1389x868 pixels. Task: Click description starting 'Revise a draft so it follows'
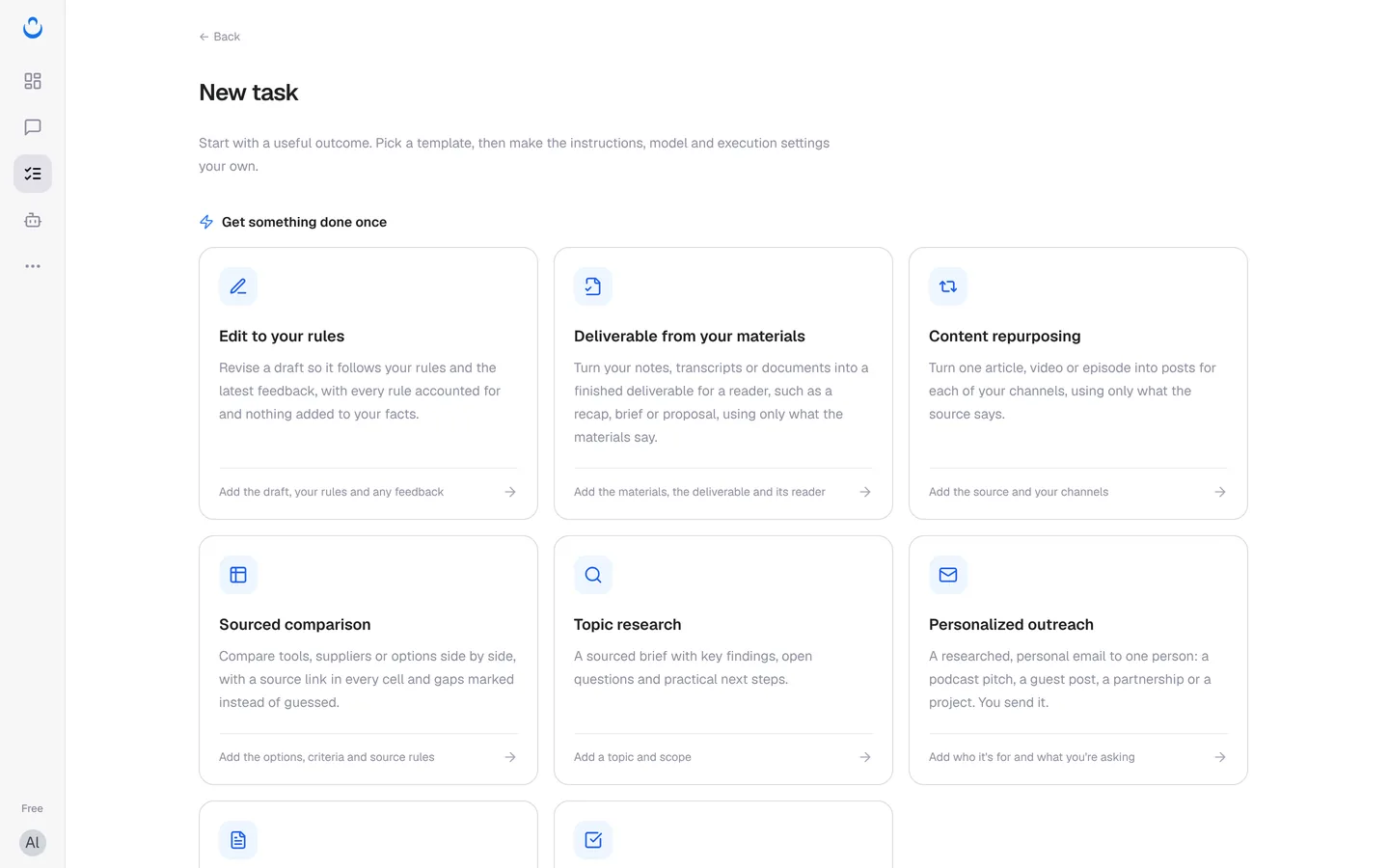coord(360,391)
